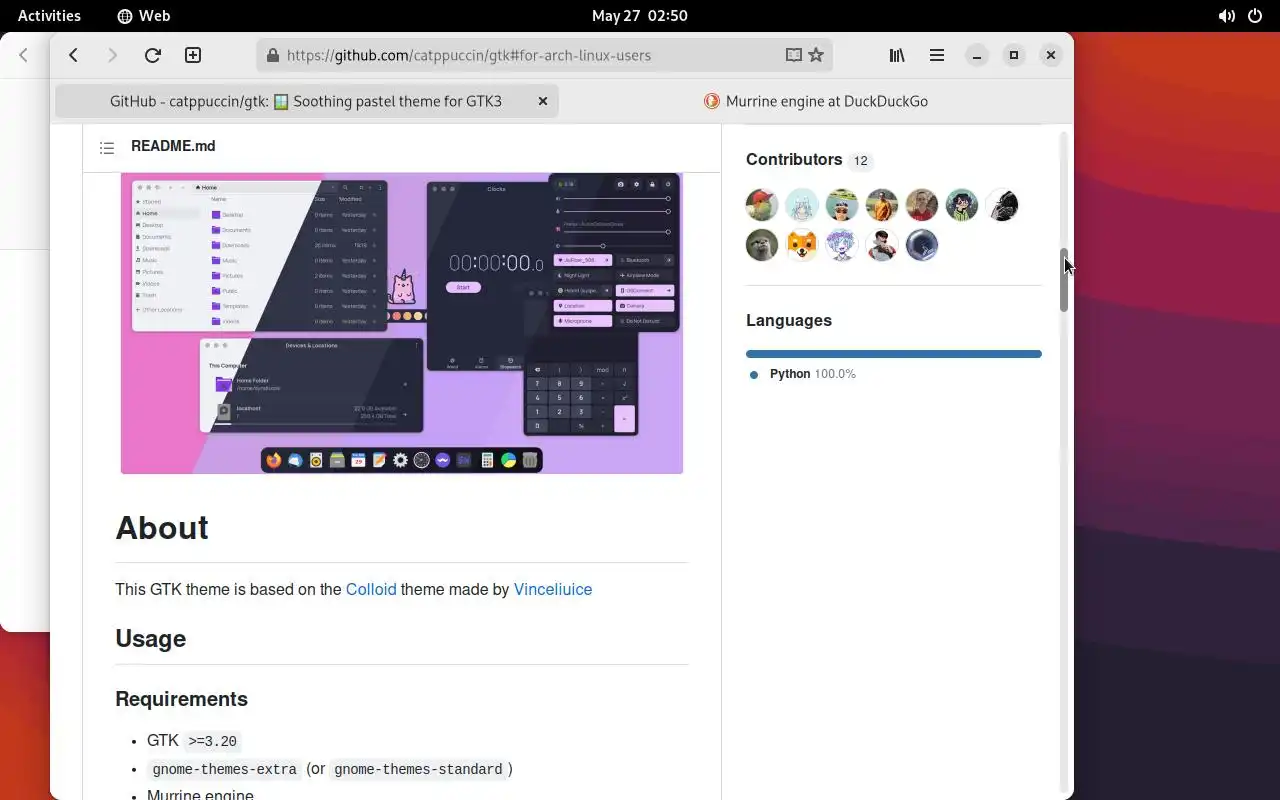Screen dimensions: 1280x800
Task: Click the page vertical scrollbar thumb
Action: coord(1064,280)
